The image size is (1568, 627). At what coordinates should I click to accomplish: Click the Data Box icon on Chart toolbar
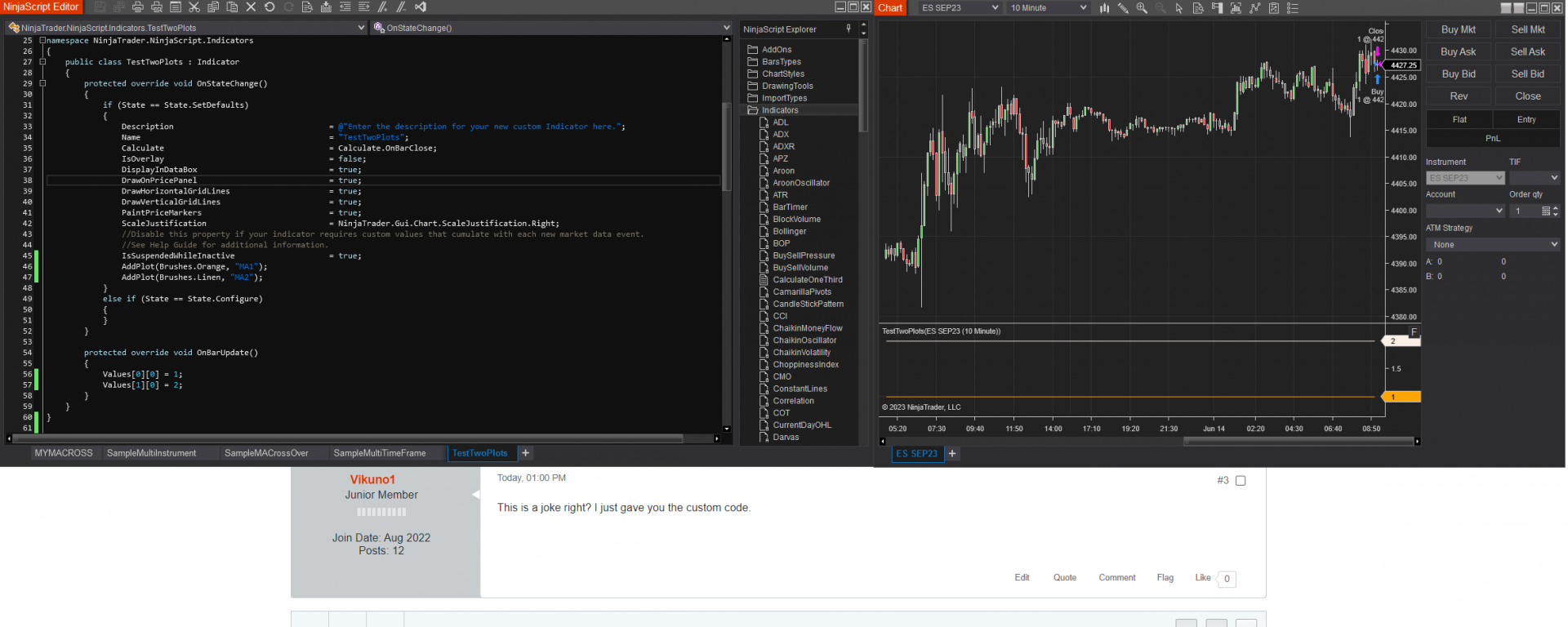[1198, 8]
